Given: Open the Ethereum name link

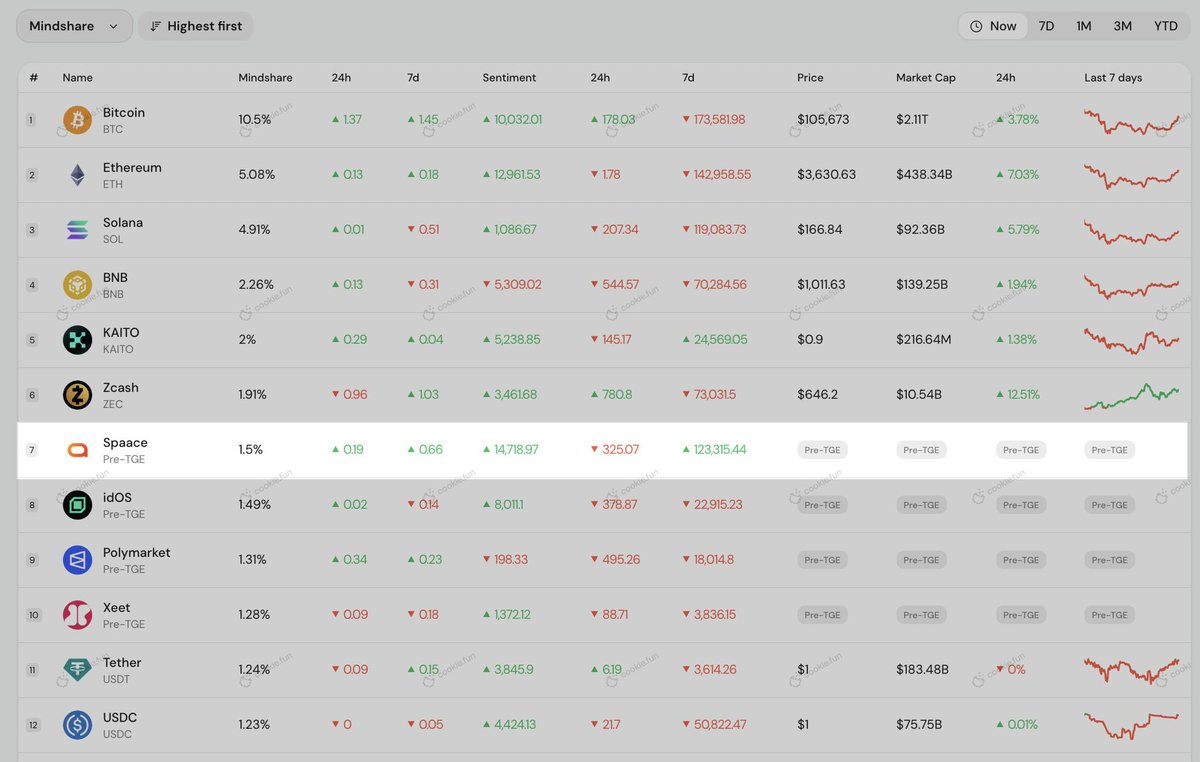Looking at the screenshot, I should point(132,168).
